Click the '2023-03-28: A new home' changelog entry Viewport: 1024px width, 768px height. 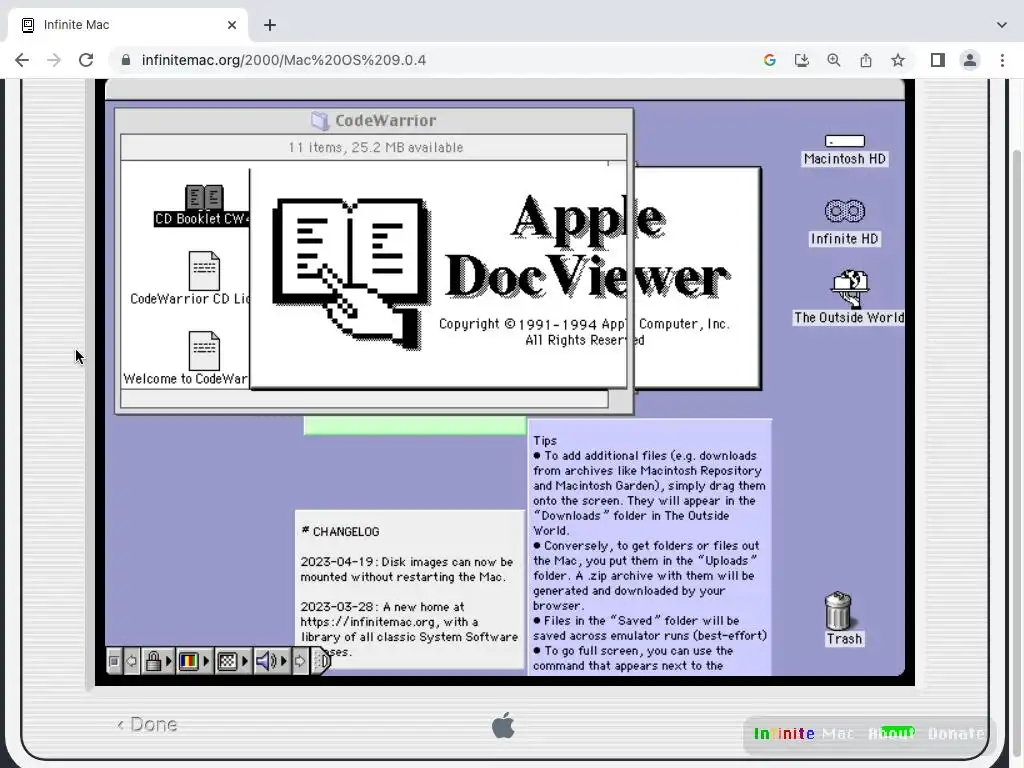coord(409,629)
